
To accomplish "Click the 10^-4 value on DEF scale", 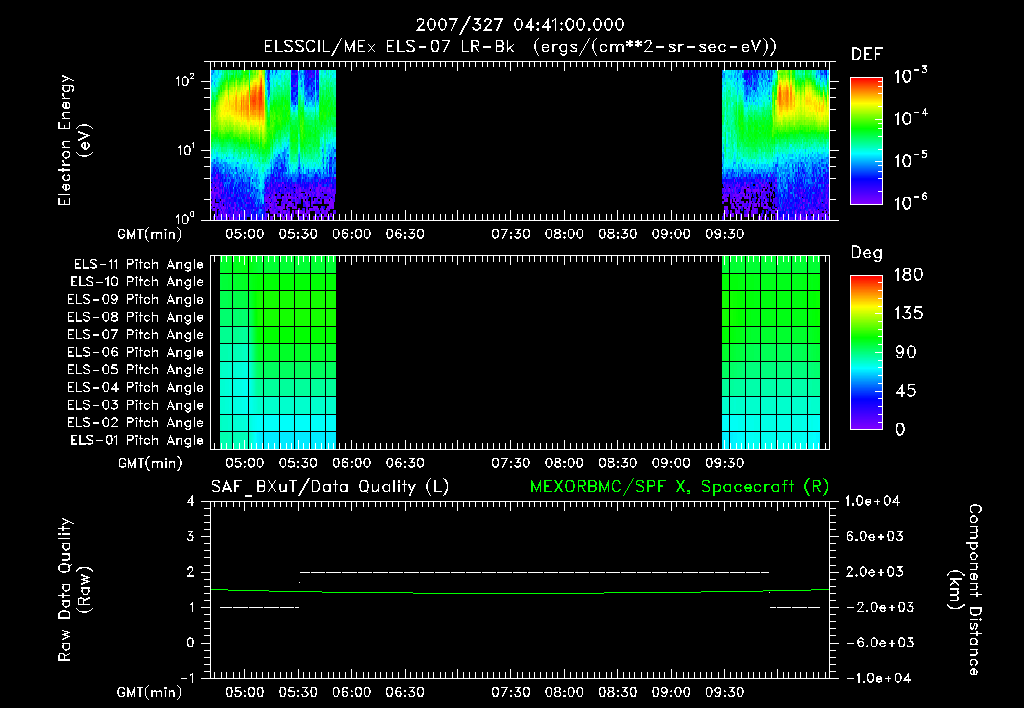I will point(910,118).
